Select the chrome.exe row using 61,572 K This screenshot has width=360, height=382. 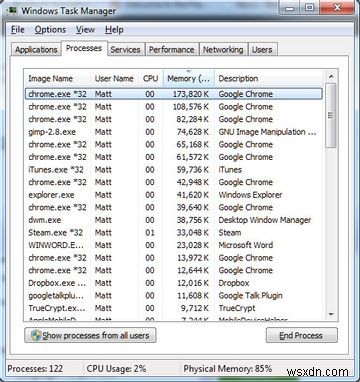coord(174,157)
